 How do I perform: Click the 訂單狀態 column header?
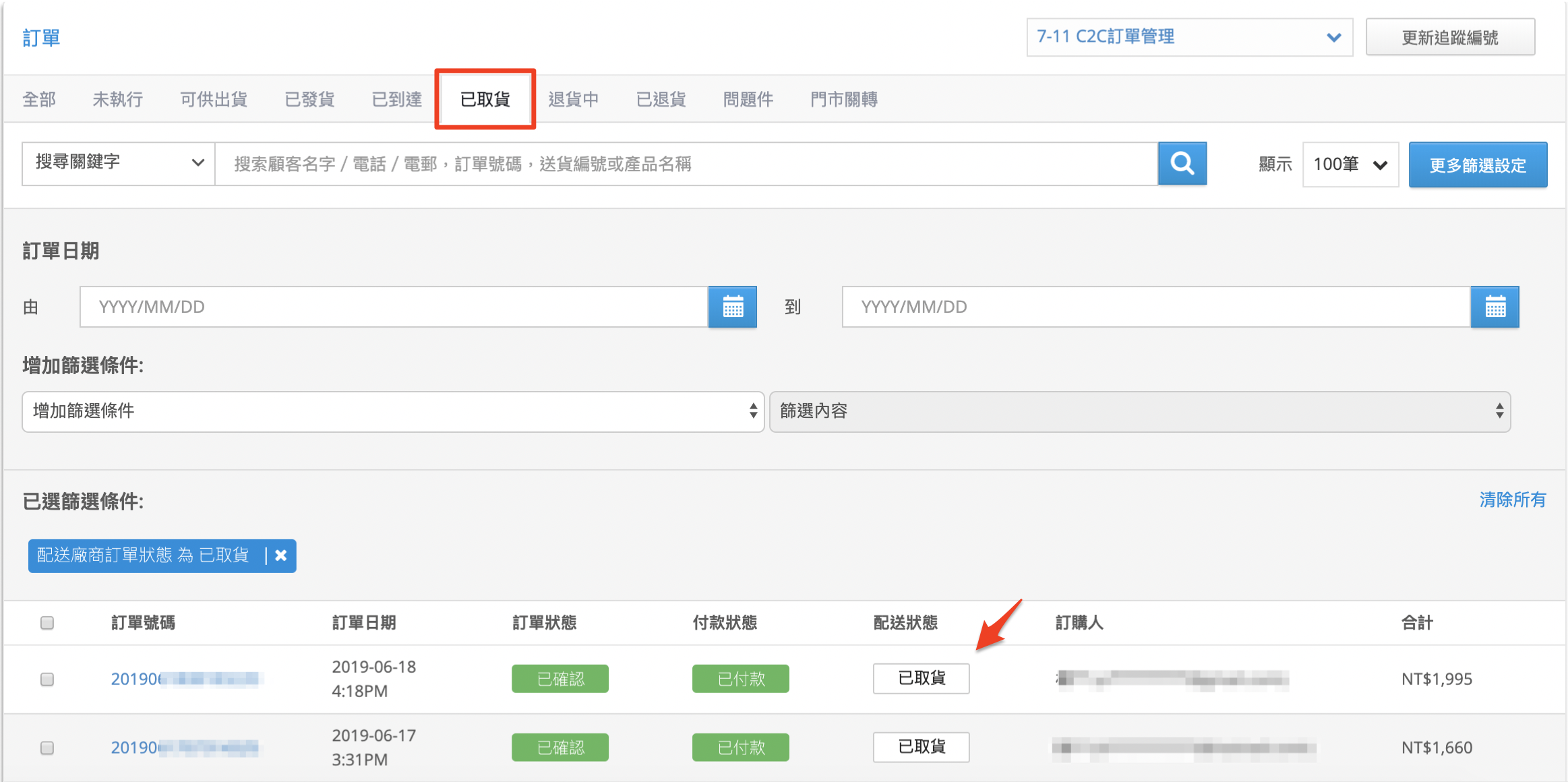pos(544,622)
